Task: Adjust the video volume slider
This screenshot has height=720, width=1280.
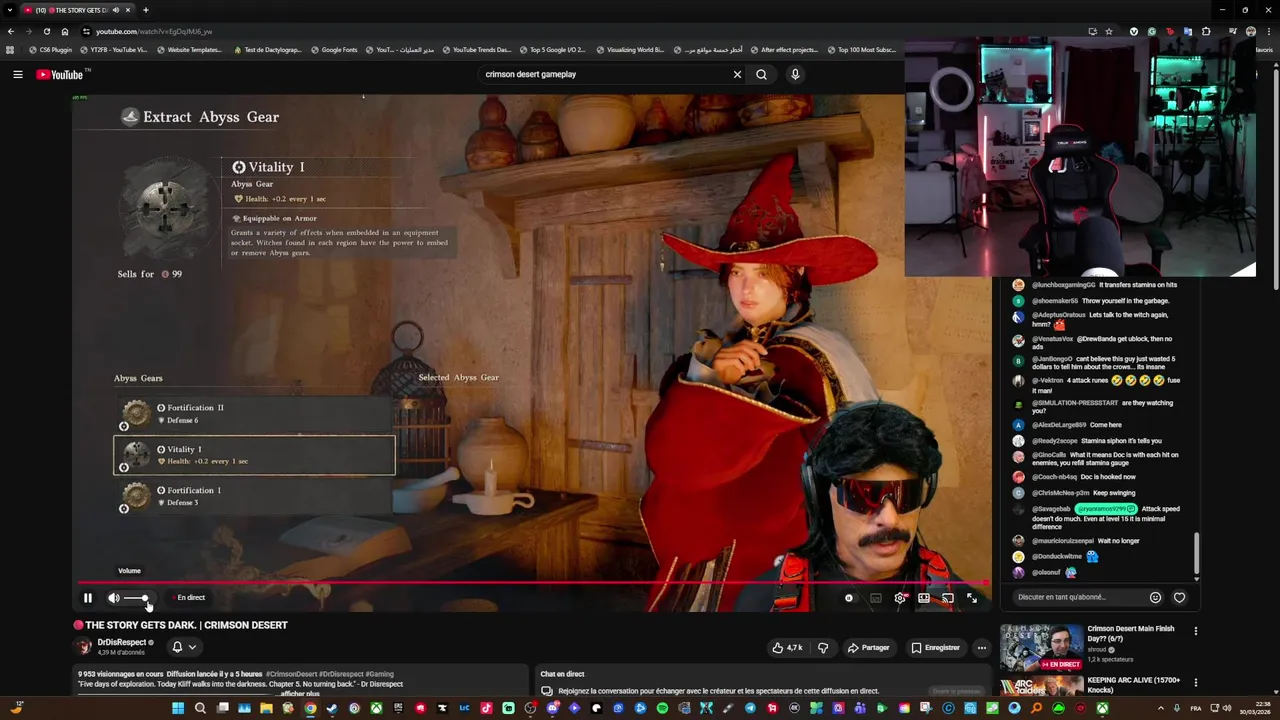Action: [x=136, y=598]
